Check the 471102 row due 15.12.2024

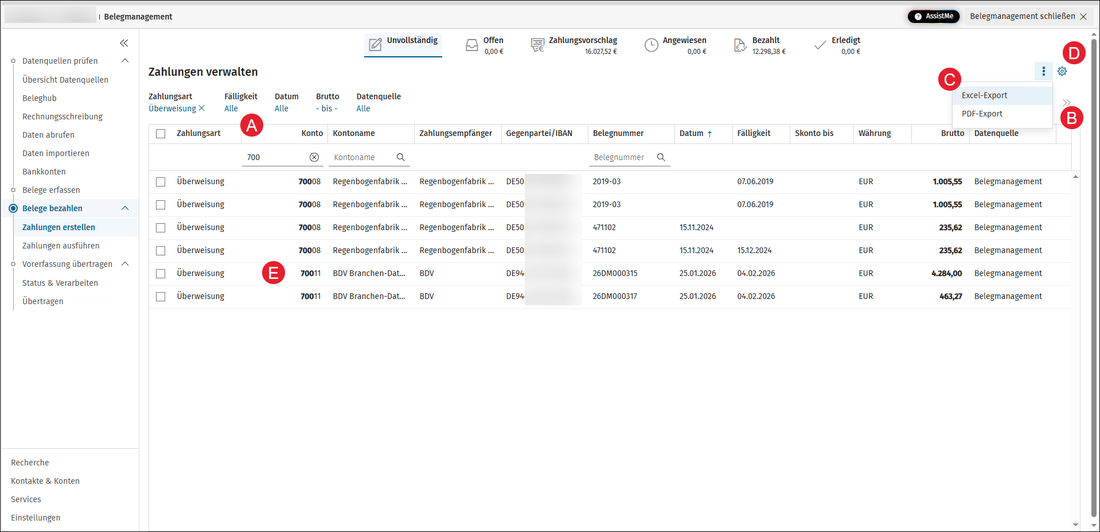161,251
